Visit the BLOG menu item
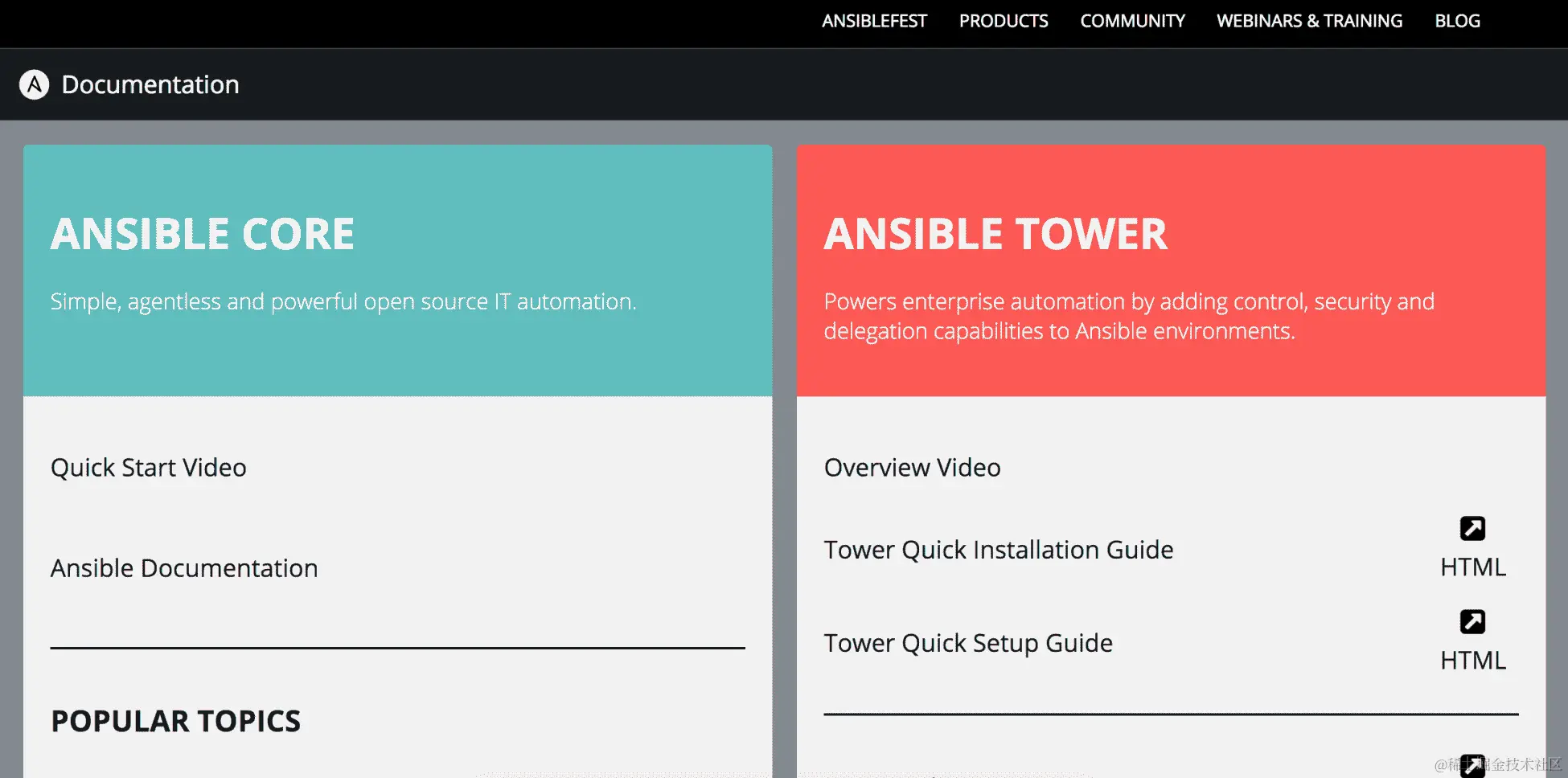Screen dimensions: 1568x778 click(x=1457, y=21)
